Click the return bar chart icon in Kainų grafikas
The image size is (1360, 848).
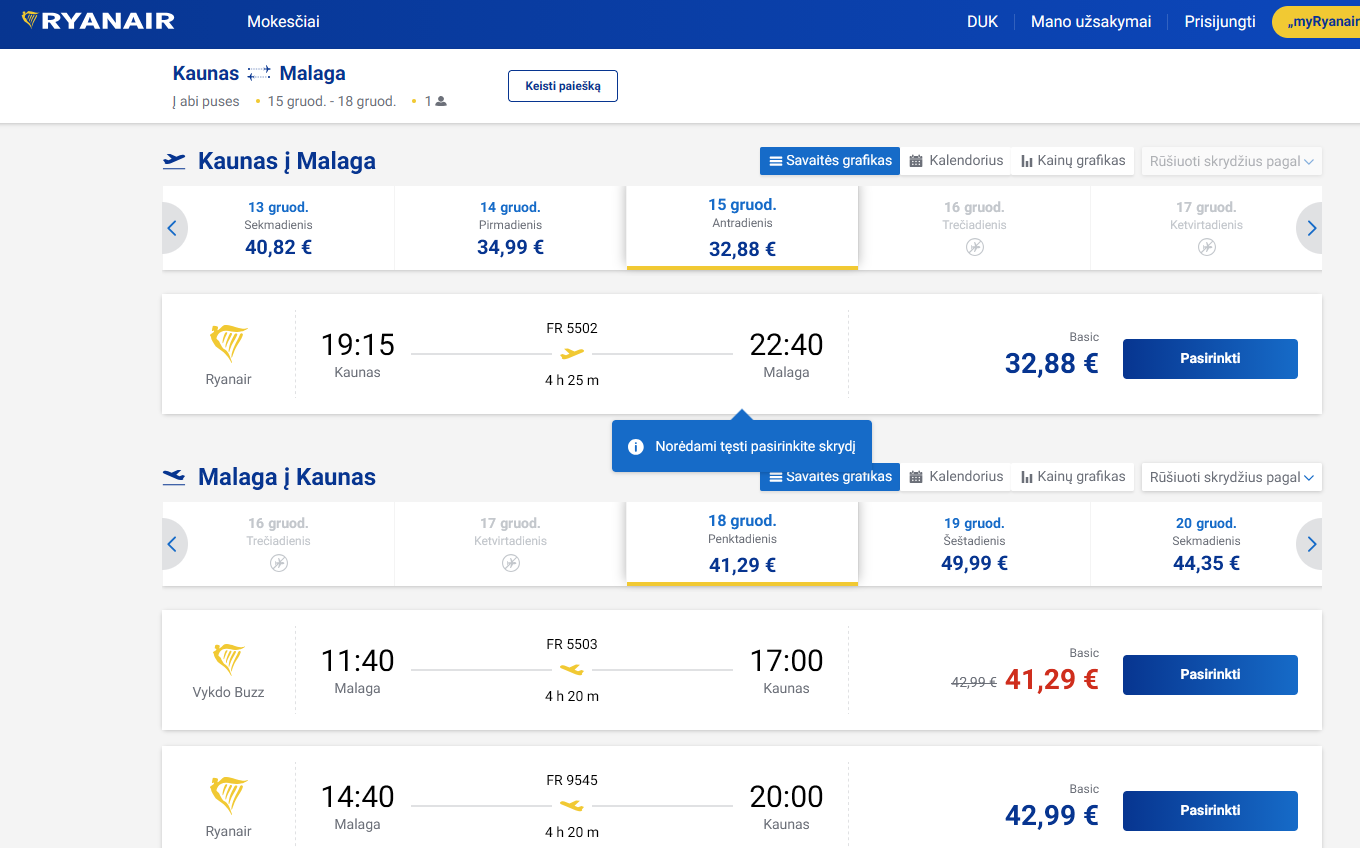point(1027,477)
